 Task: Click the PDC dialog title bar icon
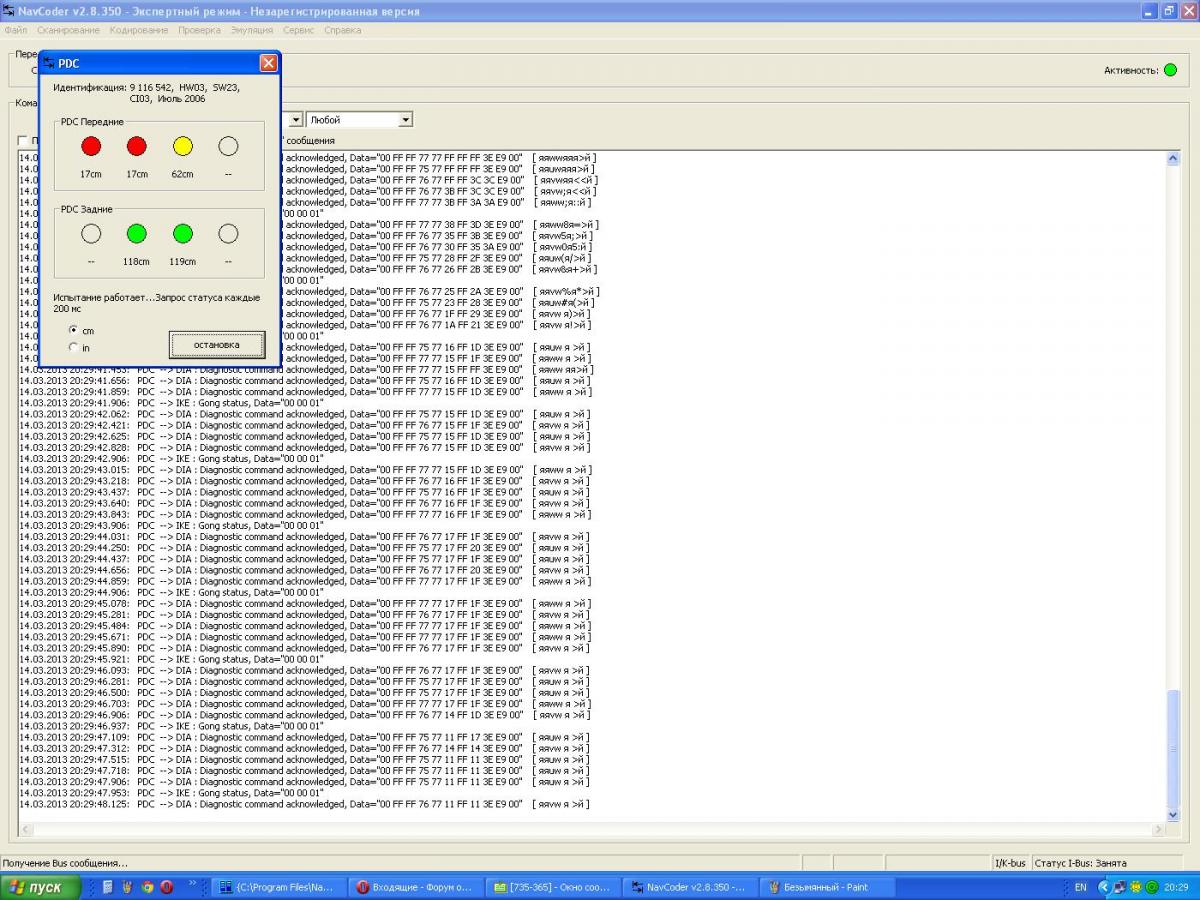click(x=48, y=63)
